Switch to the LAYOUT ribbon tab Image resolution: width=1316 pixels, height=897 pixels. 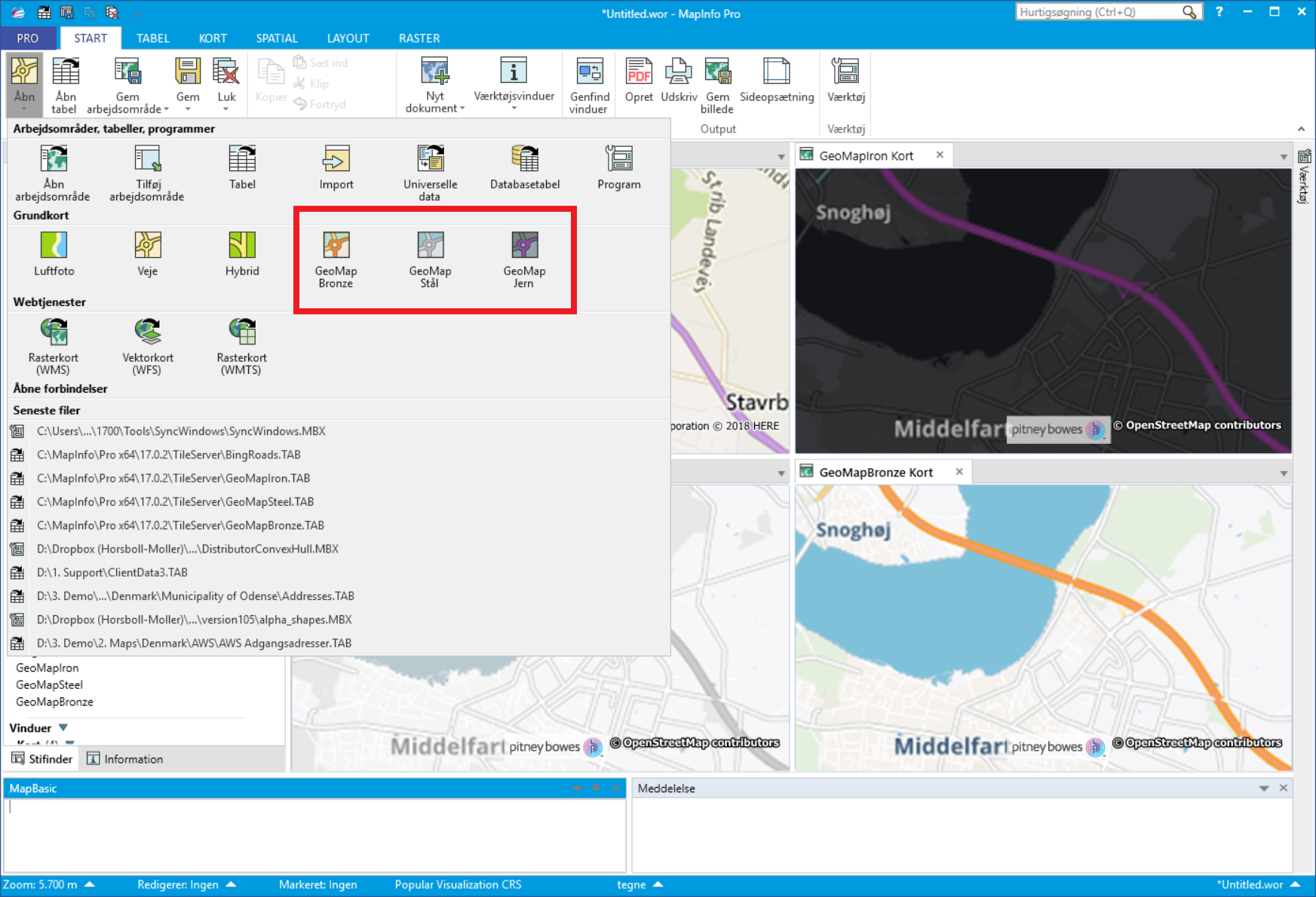[348, 38]
